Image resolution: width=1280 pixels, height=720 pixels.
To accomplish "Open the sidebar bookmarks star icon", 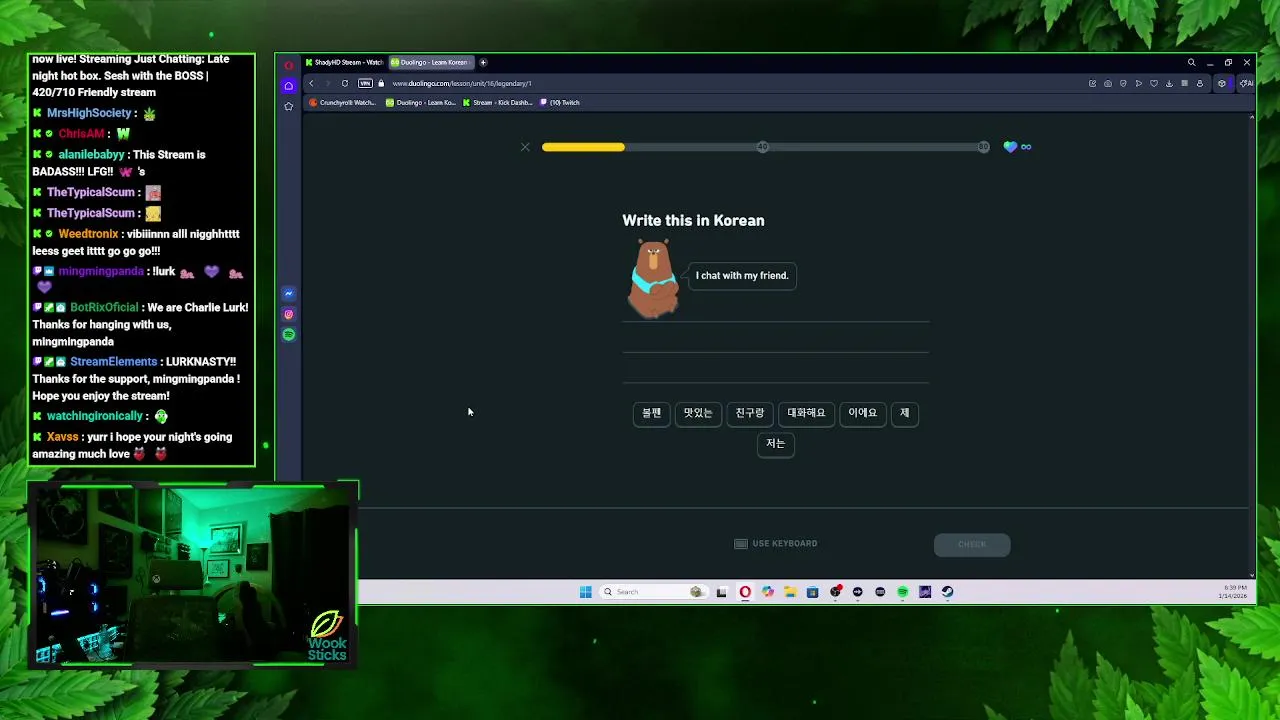I will click(x=289, y=106).
